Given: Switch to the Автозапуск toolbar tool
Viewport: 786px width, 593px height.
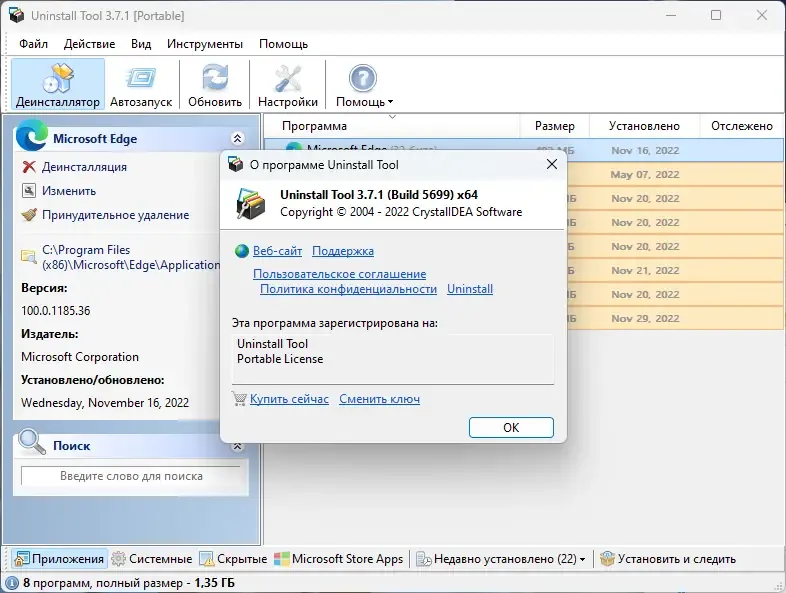Looking at the screenshot, I should pos(141,84).
